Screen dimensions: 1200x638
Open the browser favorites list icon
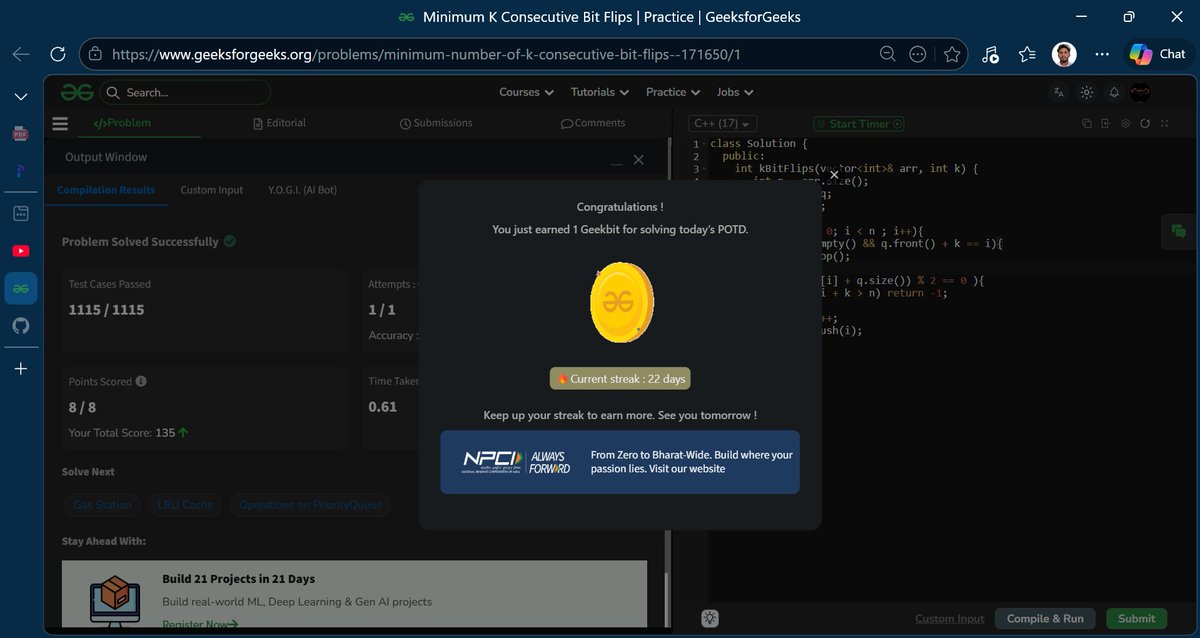(x=1027, y=54)
